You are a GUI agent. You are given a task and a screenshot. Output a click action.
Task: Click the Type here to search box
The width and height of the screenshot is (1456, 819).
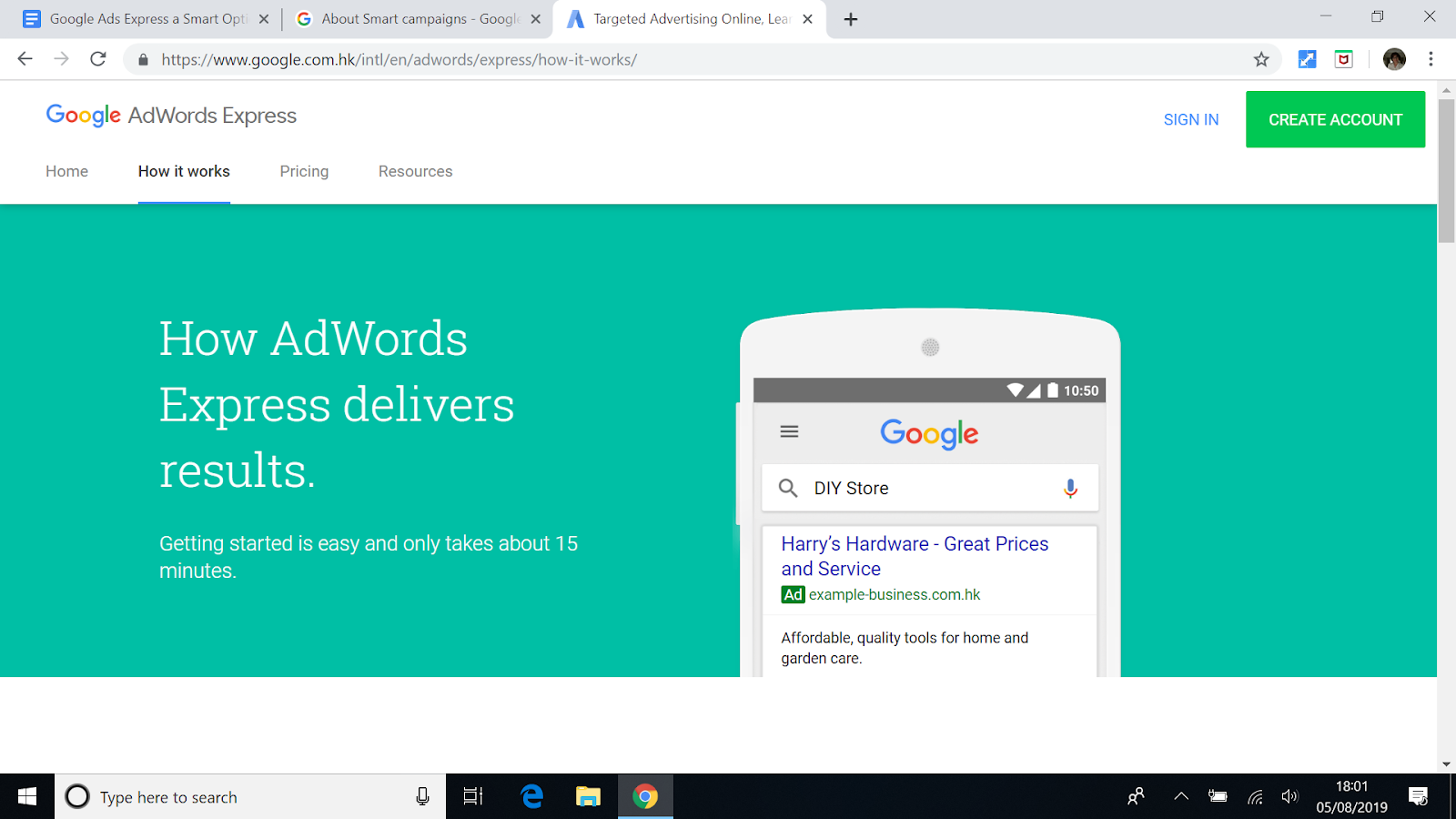tap(250, 797)
